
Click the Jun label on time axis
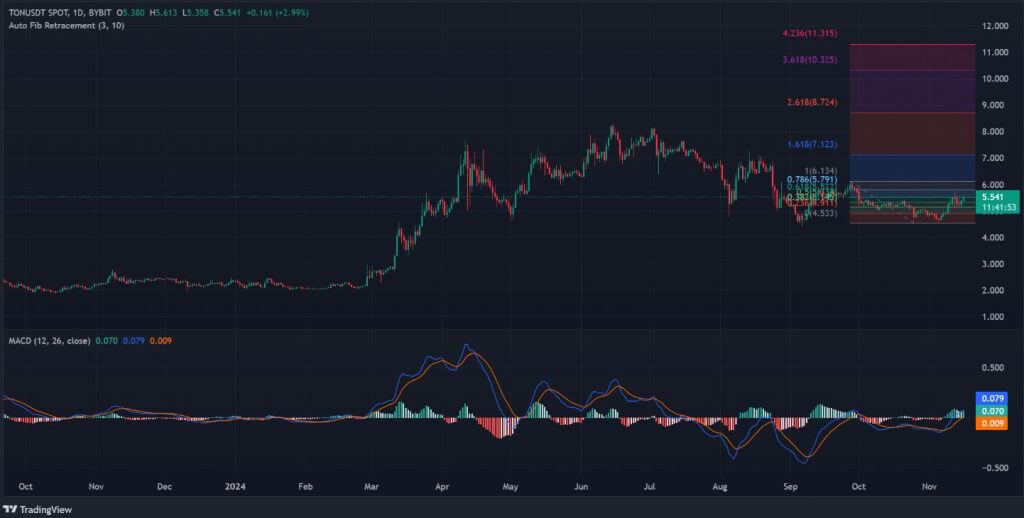[x=581, y=487]
